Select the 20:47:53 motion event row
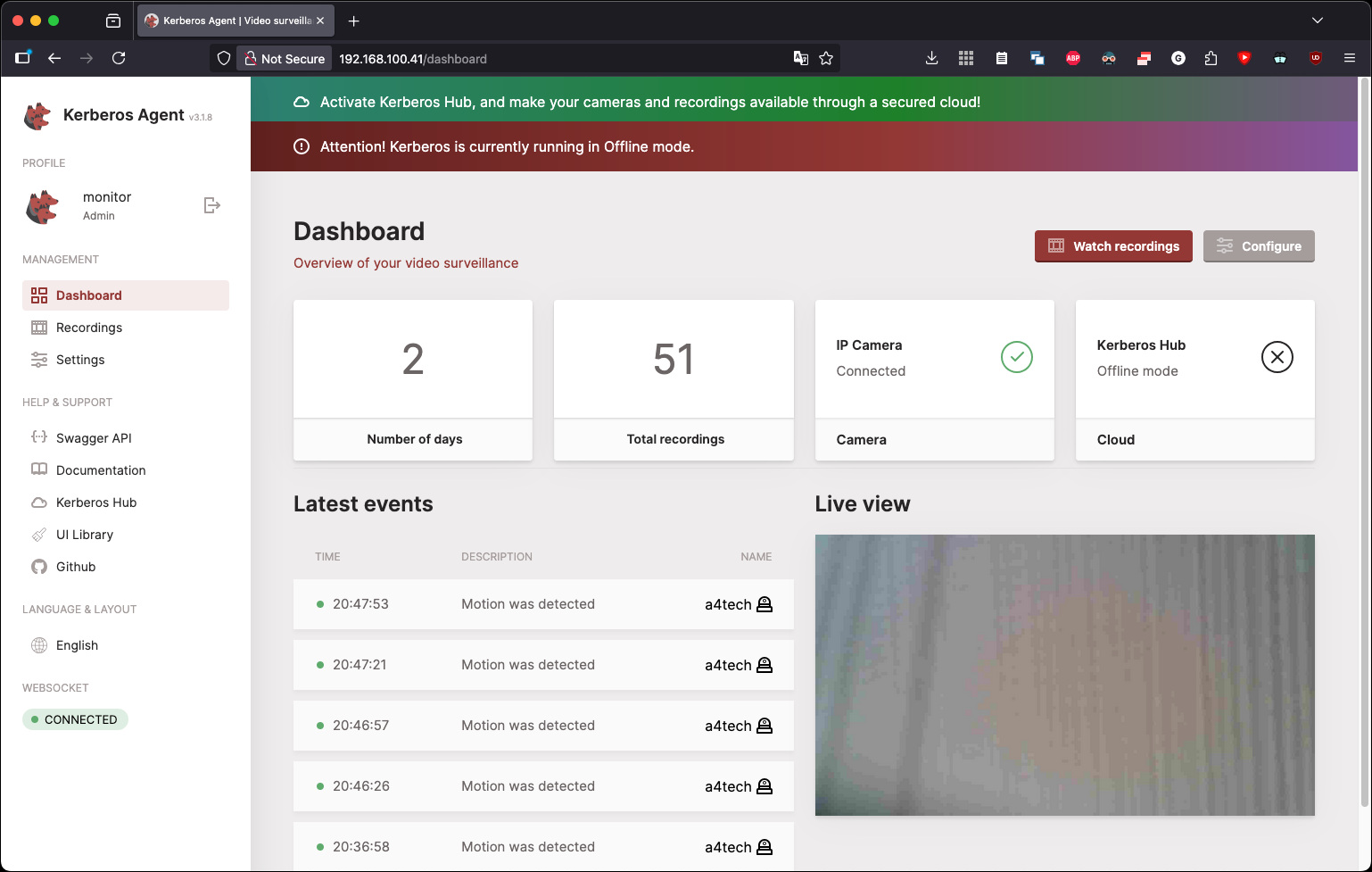Screen dimensions: 1372x872 [x=543, y=604]
